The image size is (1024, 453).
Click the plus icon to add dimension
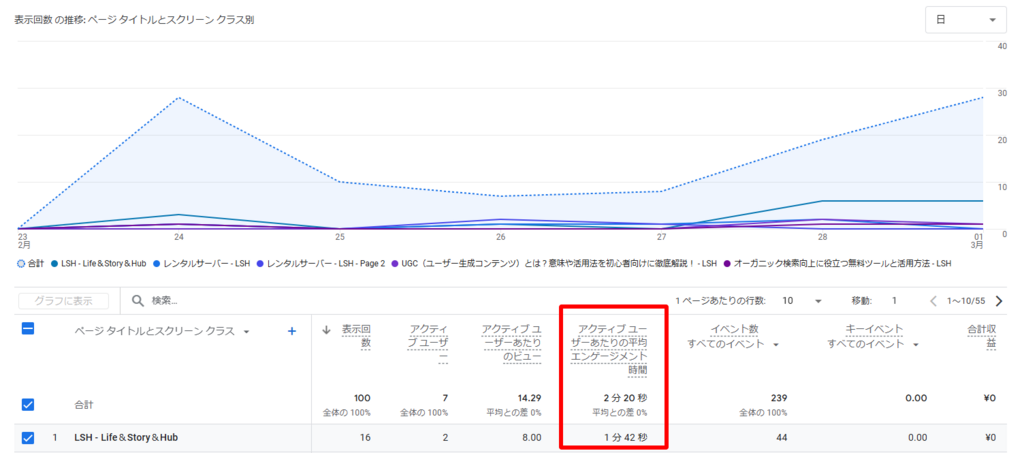click(x=292, y=331)
